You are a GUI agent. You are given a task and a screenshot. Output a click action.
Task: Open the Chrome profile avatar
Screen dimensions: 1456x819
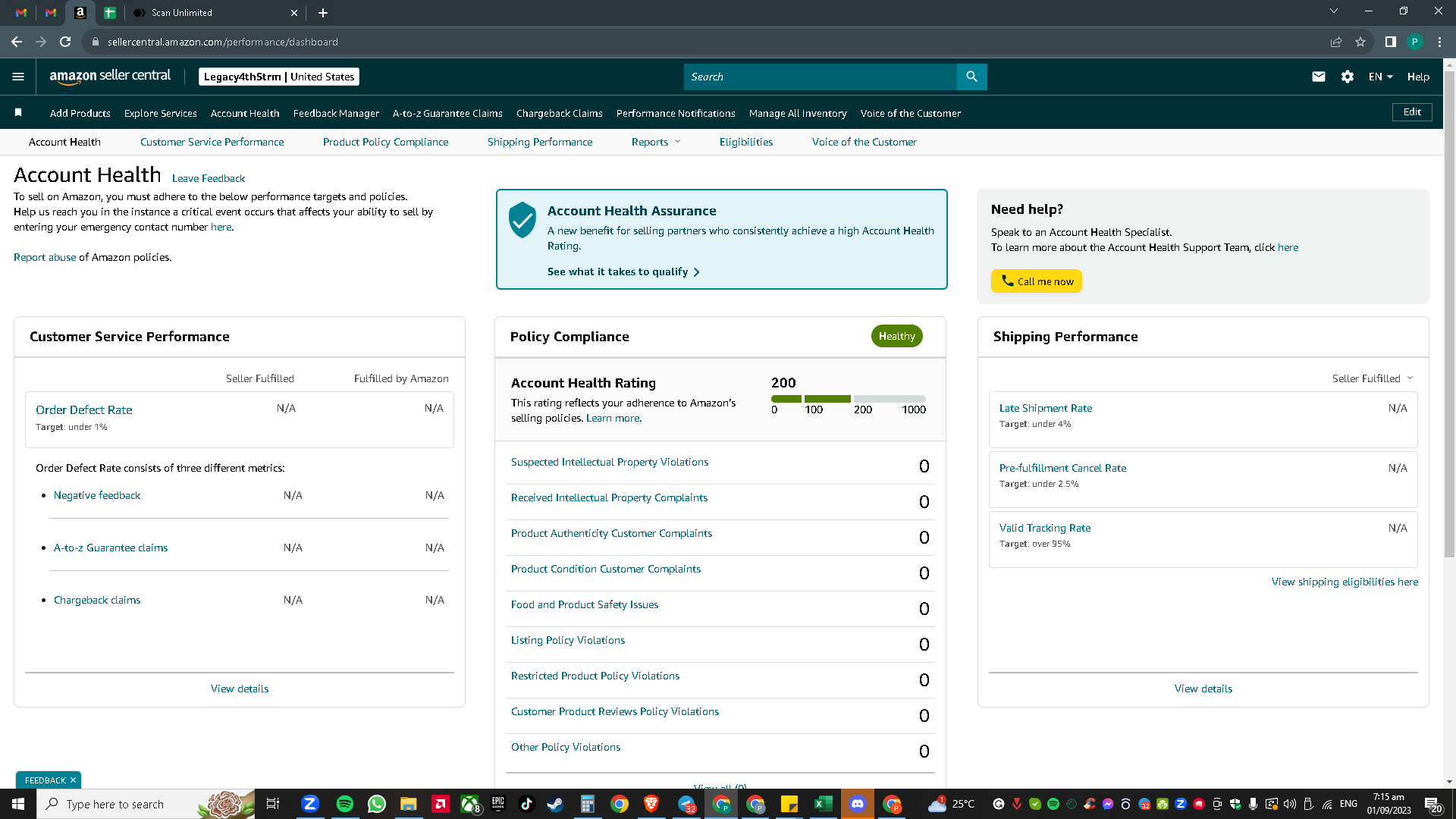1414,42
